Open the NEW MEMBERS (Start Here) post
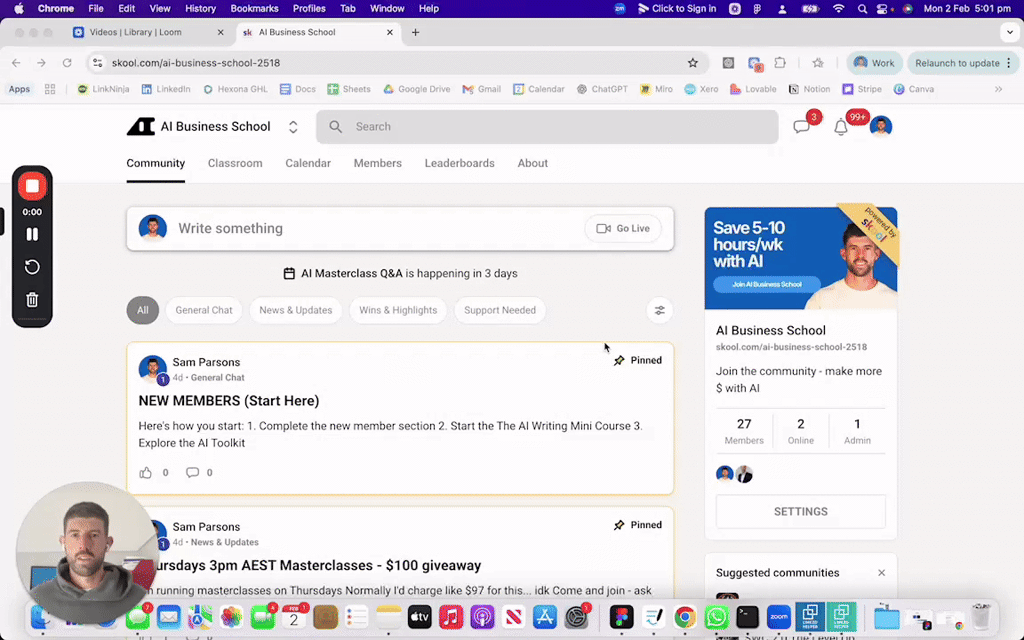Screen dimensions: 1024x640 click(229, 400)
